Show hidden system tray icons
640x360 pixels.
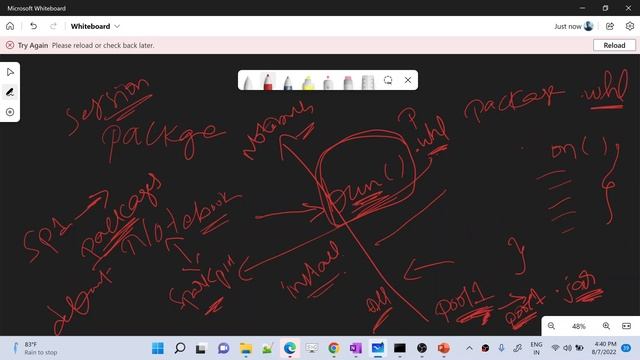pyautogui.click(x=469, y=348)
